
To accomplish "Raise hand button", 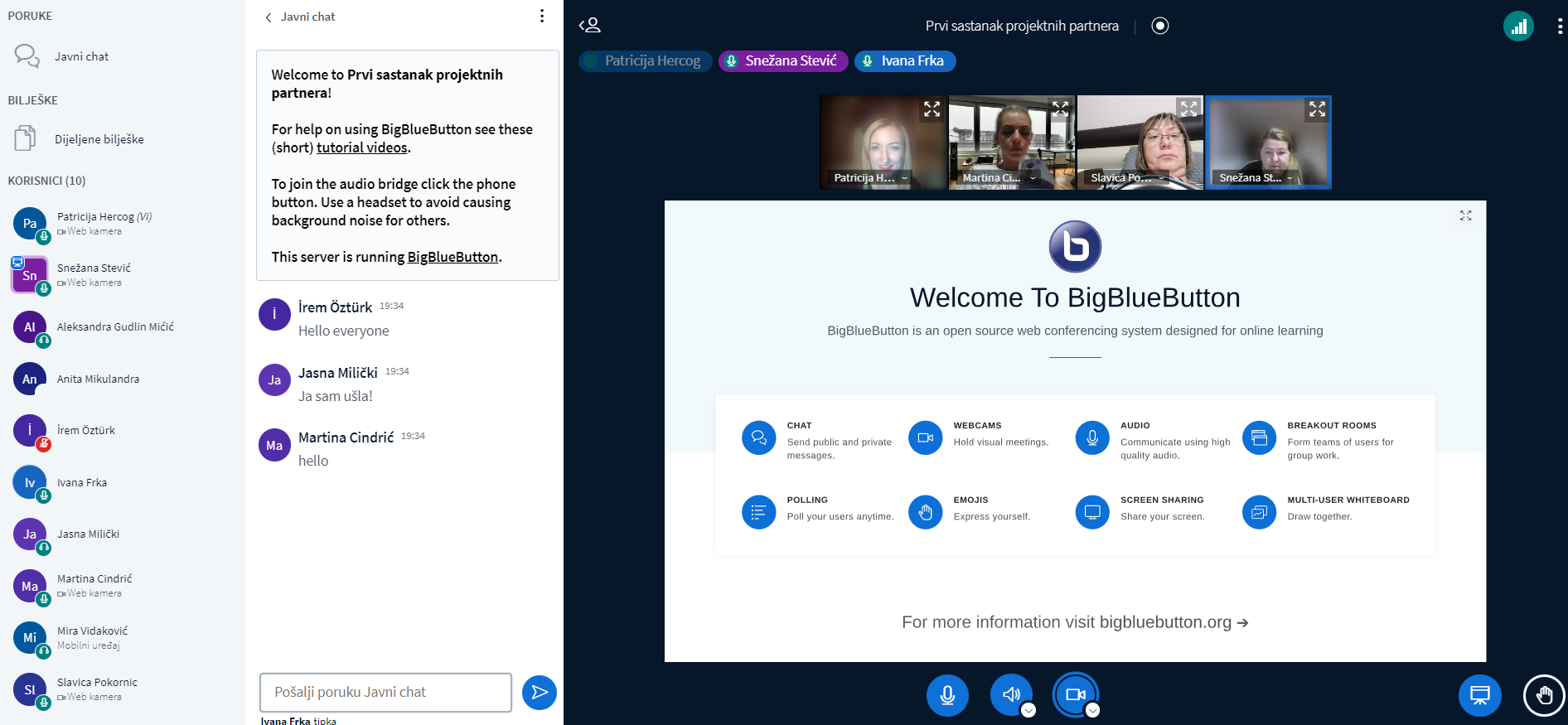I will click(1544, 694).
